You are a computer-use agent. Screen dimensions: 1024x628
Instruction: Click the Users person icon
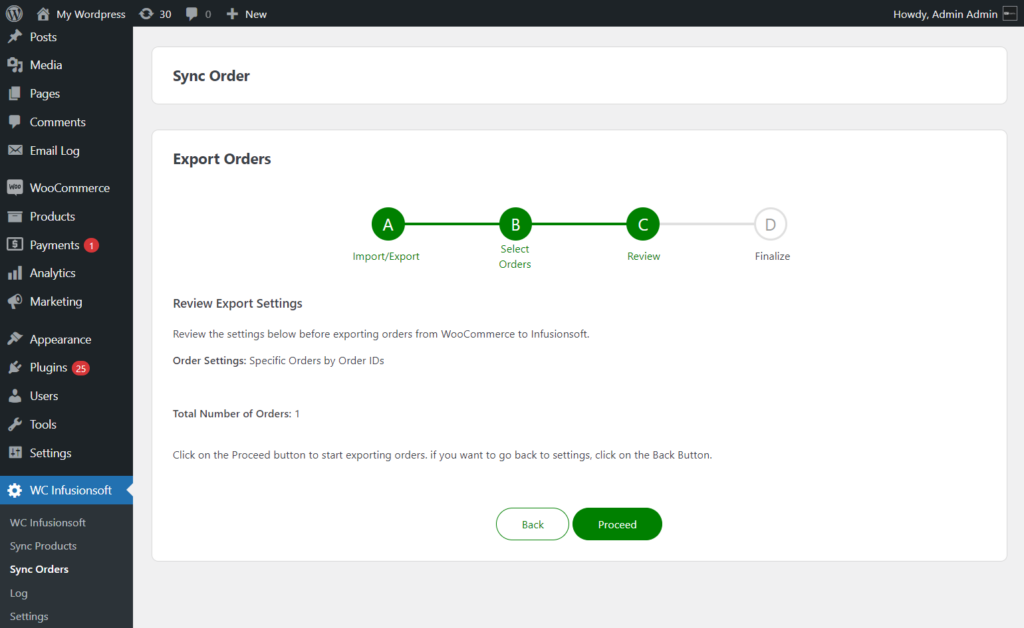(x=15, y=396)
